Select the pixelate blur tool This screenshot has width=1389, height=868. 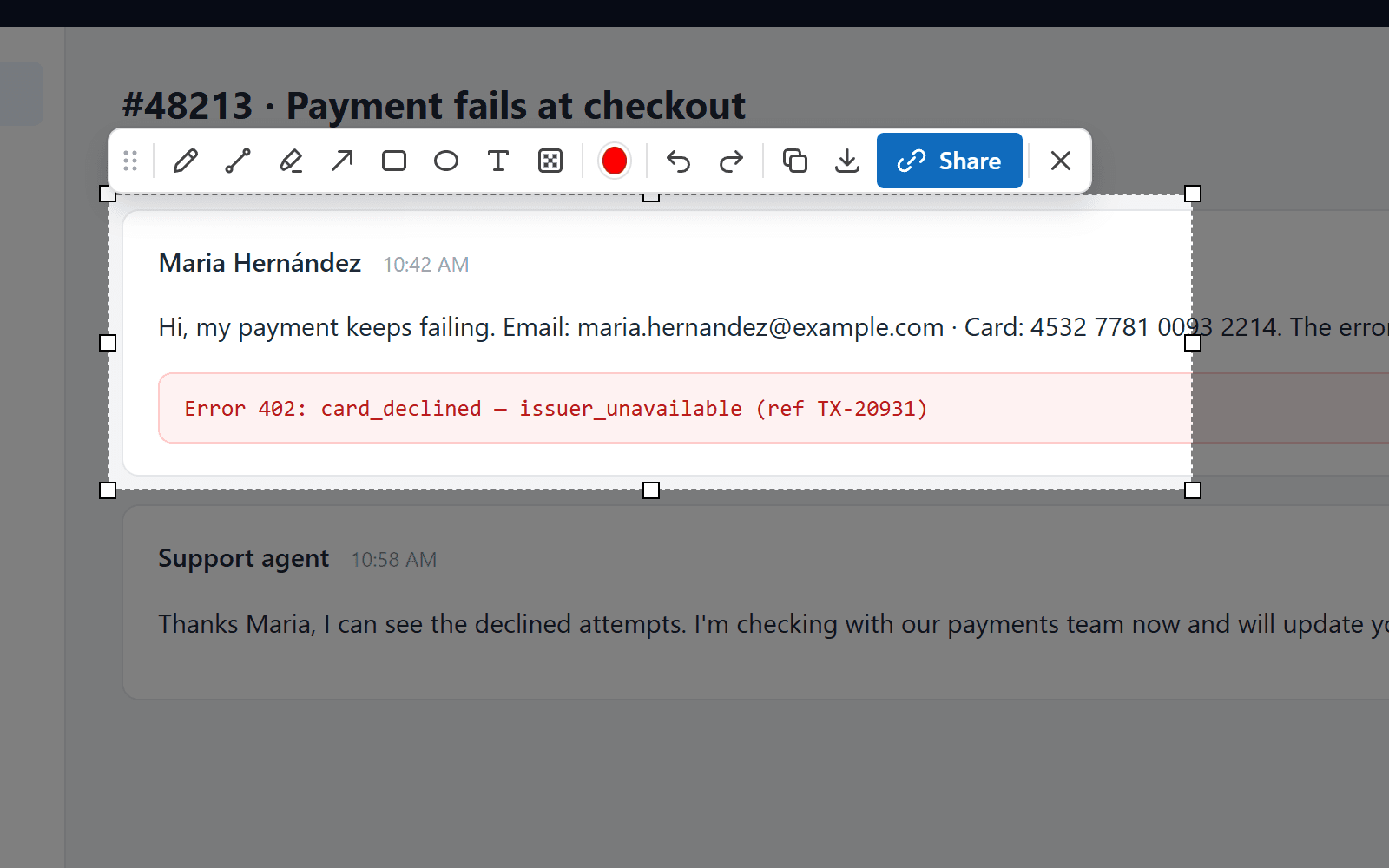550,161
